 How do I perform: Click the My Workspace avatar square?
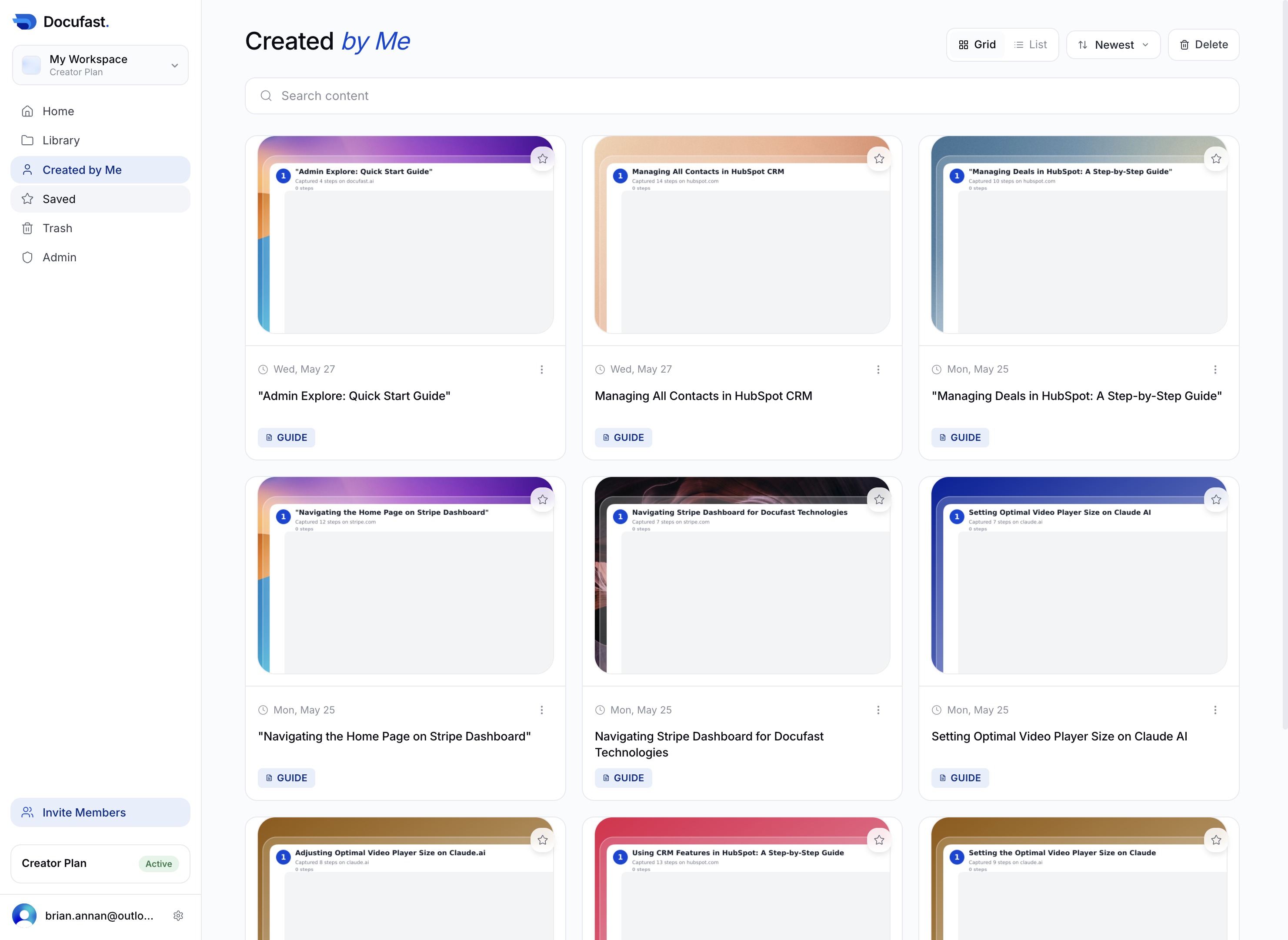31,65
